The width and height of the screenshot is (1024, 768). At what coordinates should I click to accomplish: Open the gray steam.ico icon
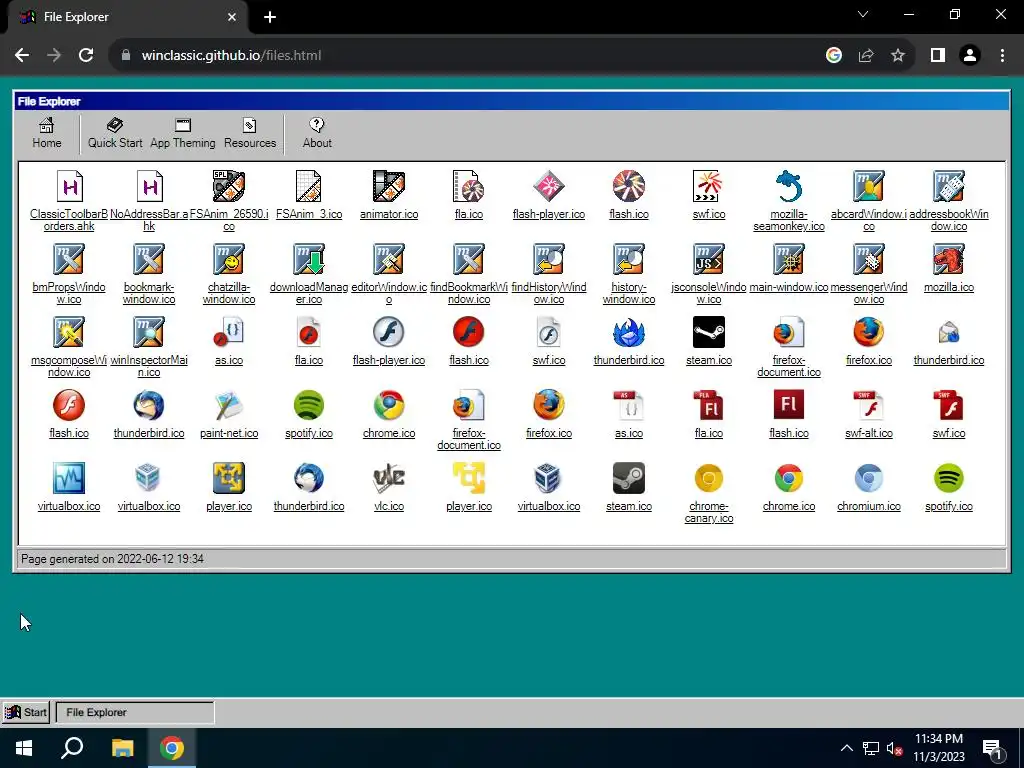629,479
